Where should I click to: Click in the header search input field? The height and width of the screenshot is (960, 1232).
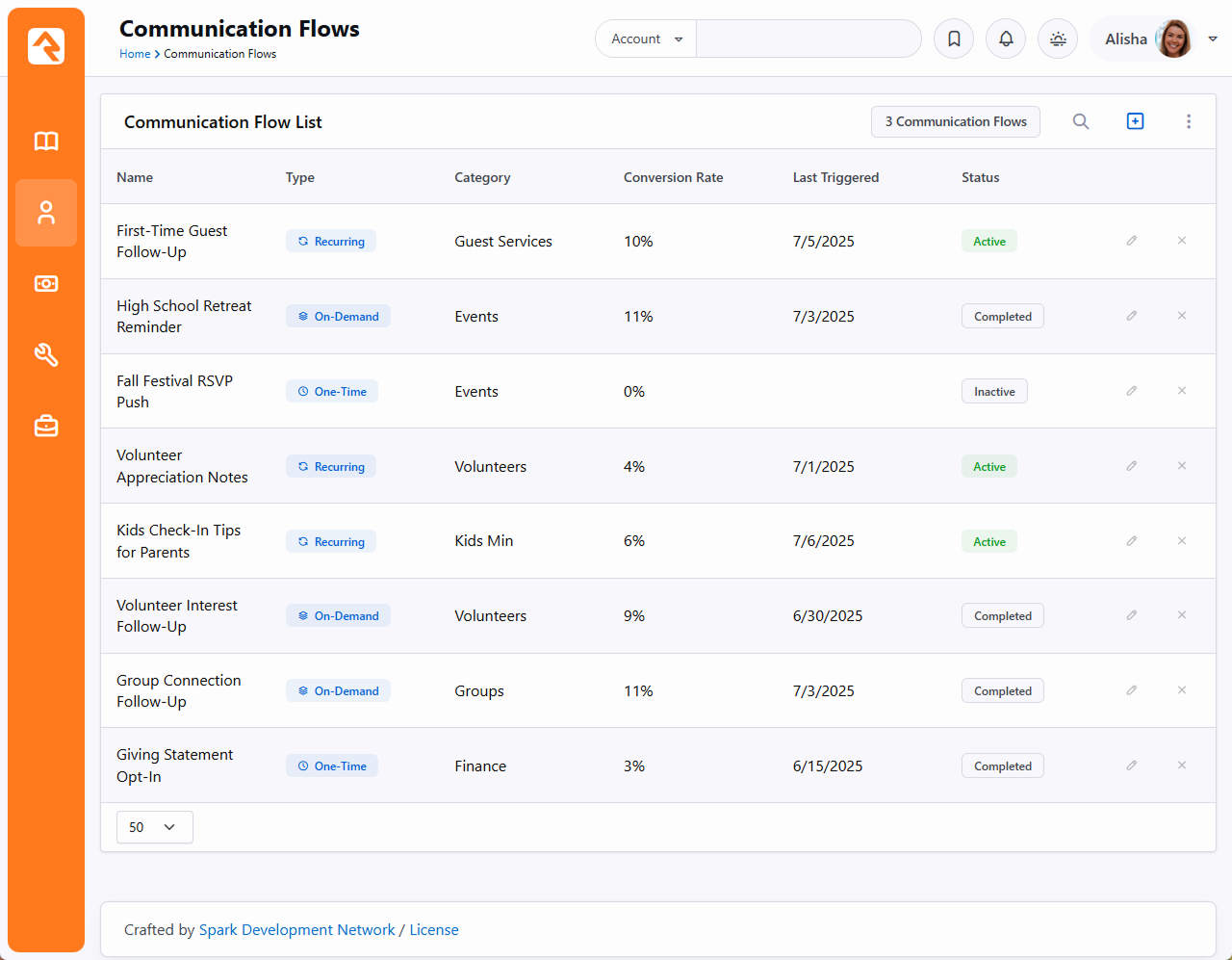pyautogui.click(x=808, y=39)
